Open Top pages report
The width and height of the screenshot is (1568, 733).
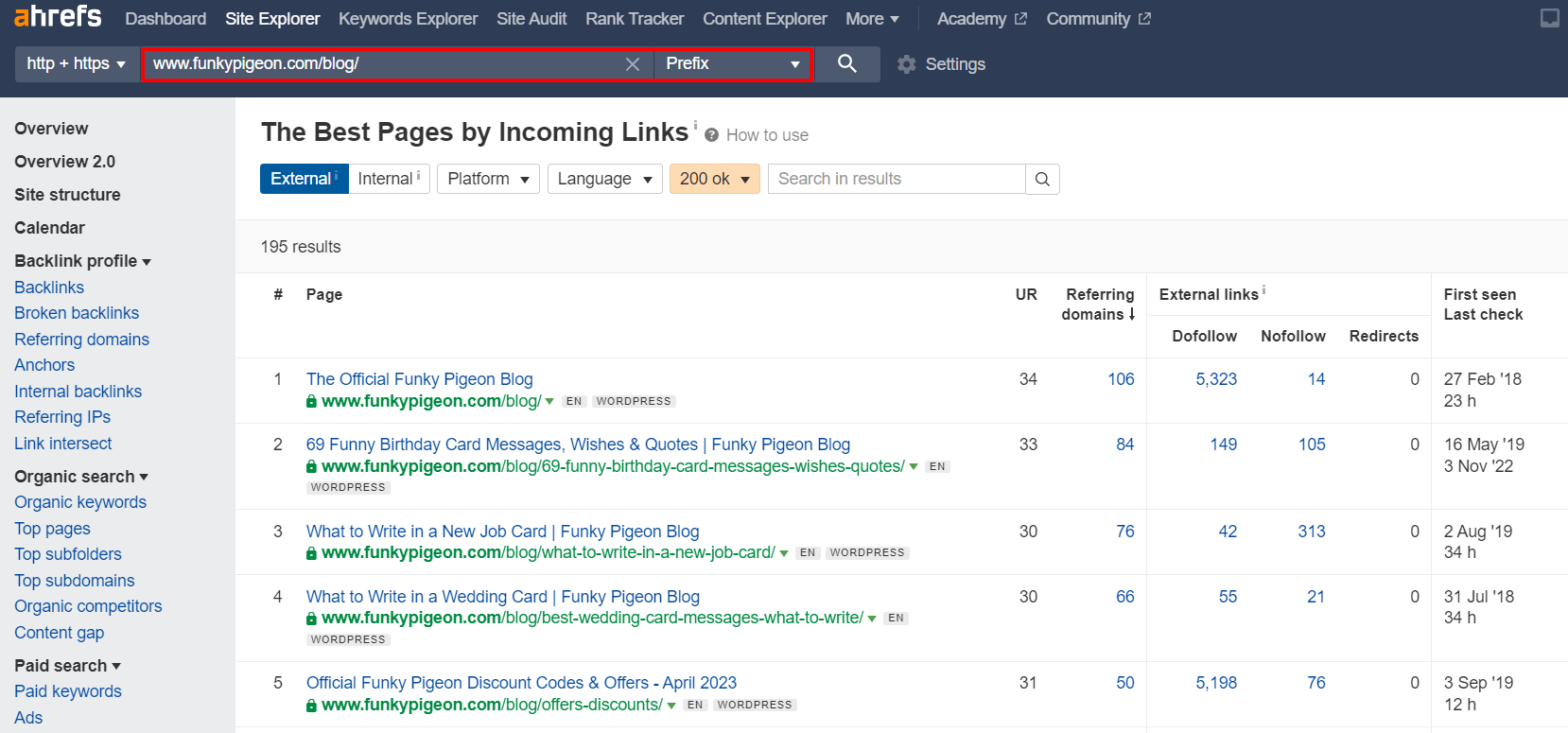tap(52, 529)
